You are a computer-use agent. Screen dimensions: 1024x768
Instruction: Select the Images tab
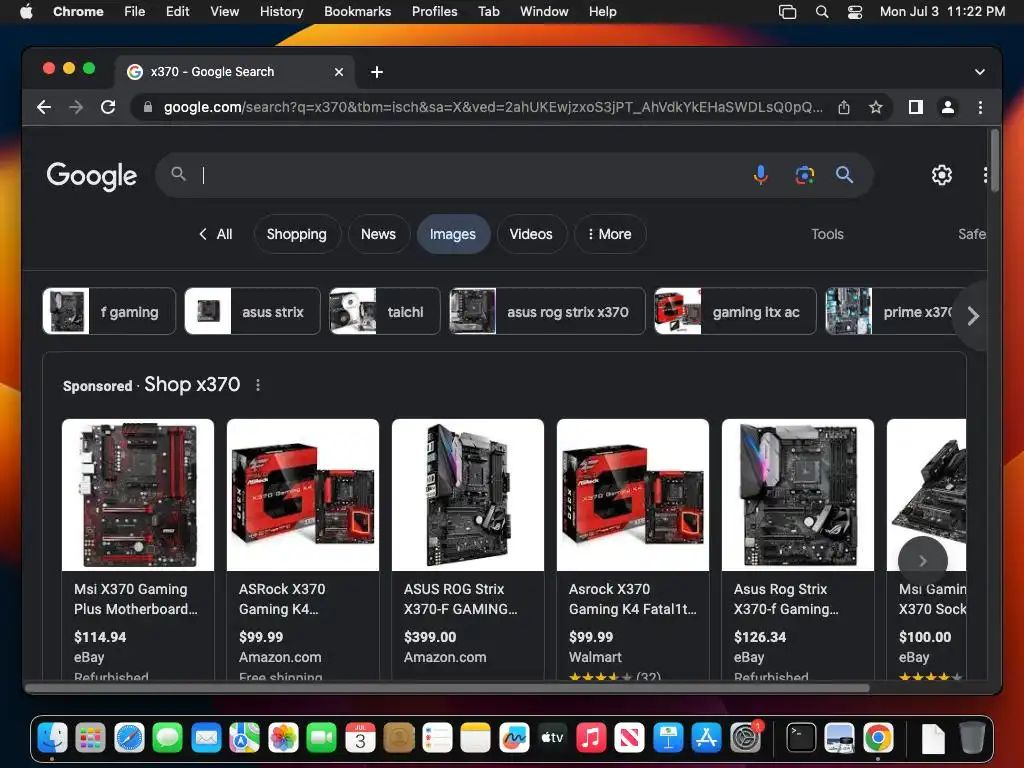pyautogui.click(x=453, y=234)
